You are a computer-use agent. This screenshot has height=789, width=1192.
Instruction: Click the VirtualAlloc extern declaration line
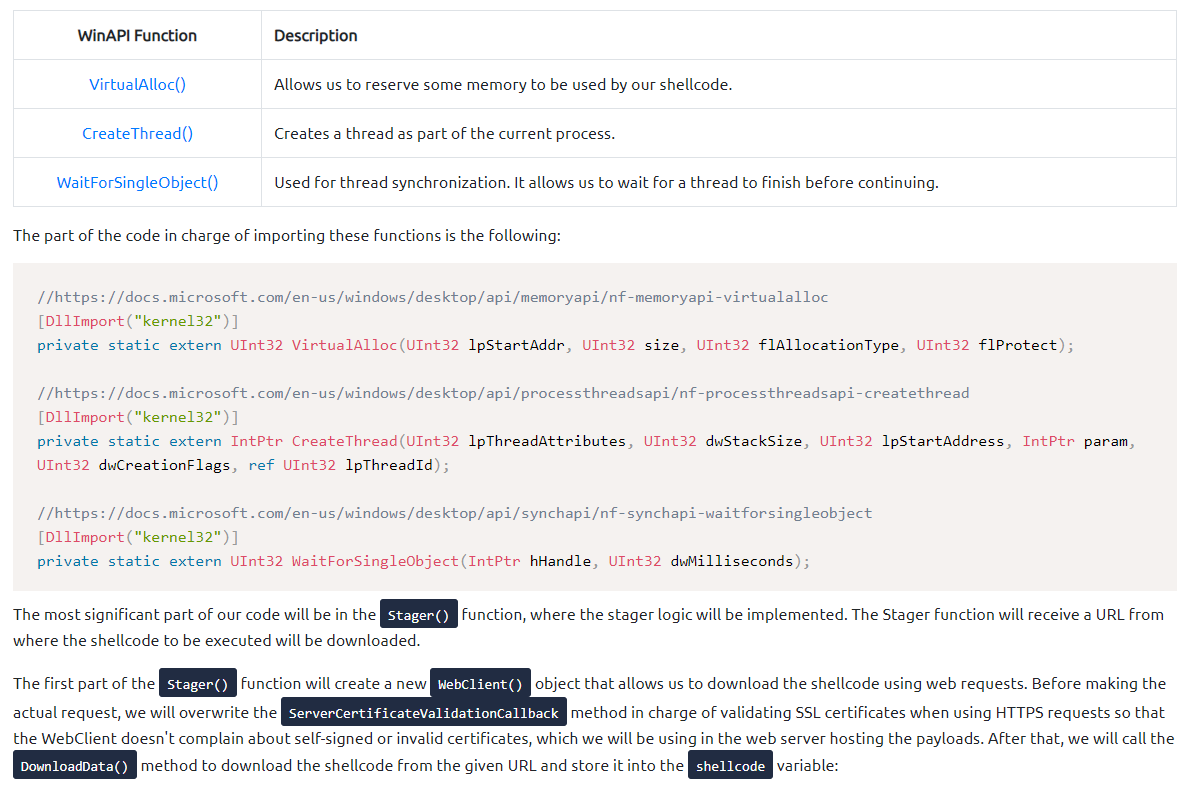pyautogui.click(x=555, y=345)
